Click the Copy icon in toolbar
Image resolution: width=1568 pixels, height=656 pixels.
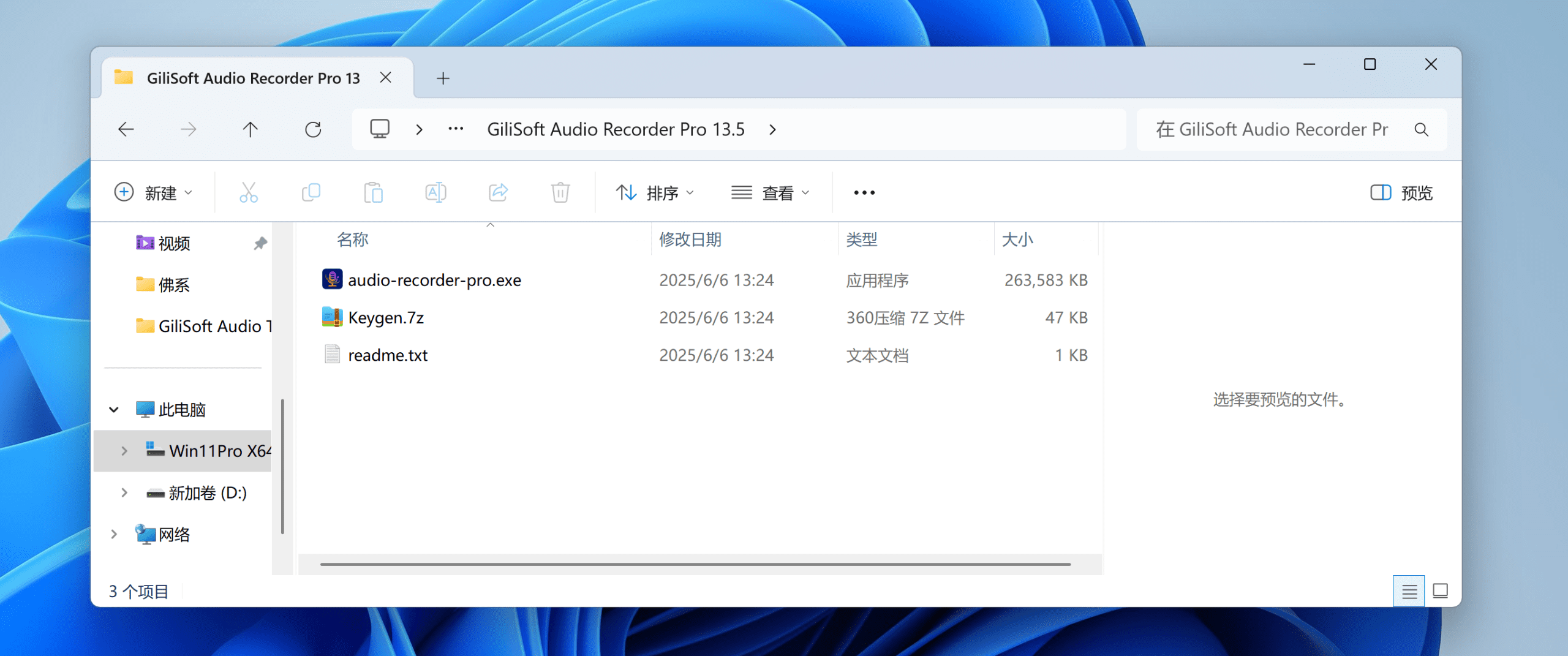tap(311, 193)
